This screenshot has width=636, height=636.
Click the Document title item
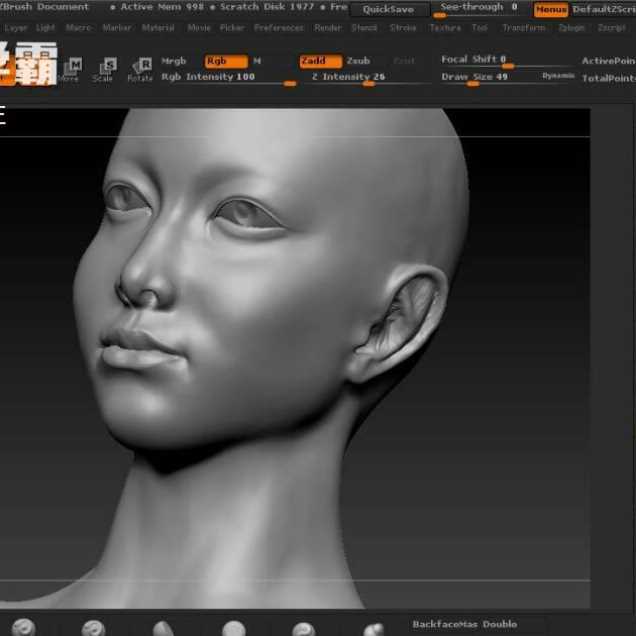coord(62,7)
